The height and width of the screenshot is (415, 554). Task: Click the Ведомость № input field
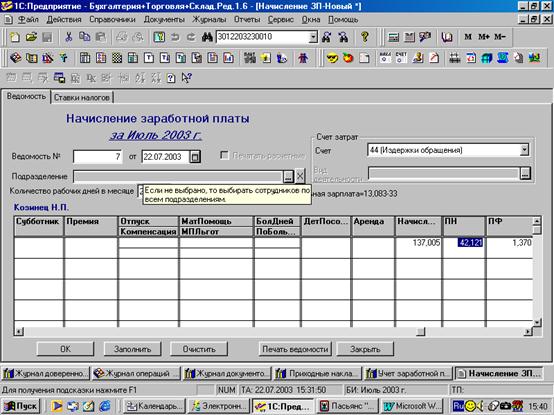[98, 156]
